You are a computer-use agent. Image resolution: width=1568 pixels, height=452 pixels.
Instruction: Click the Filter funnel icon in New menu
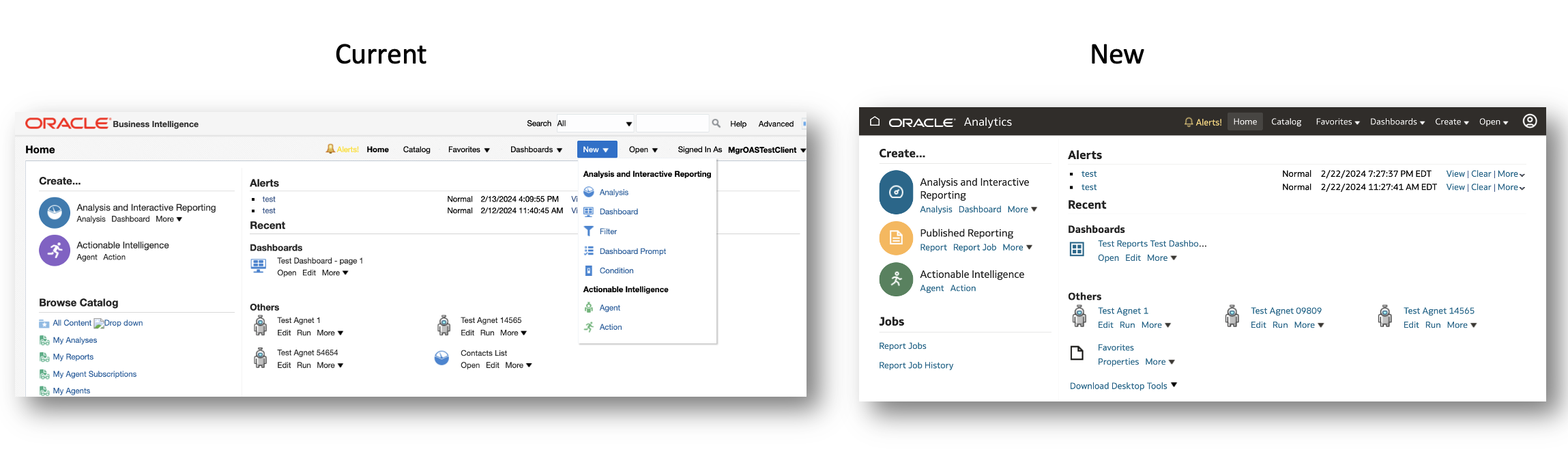(x=589, y=231)
